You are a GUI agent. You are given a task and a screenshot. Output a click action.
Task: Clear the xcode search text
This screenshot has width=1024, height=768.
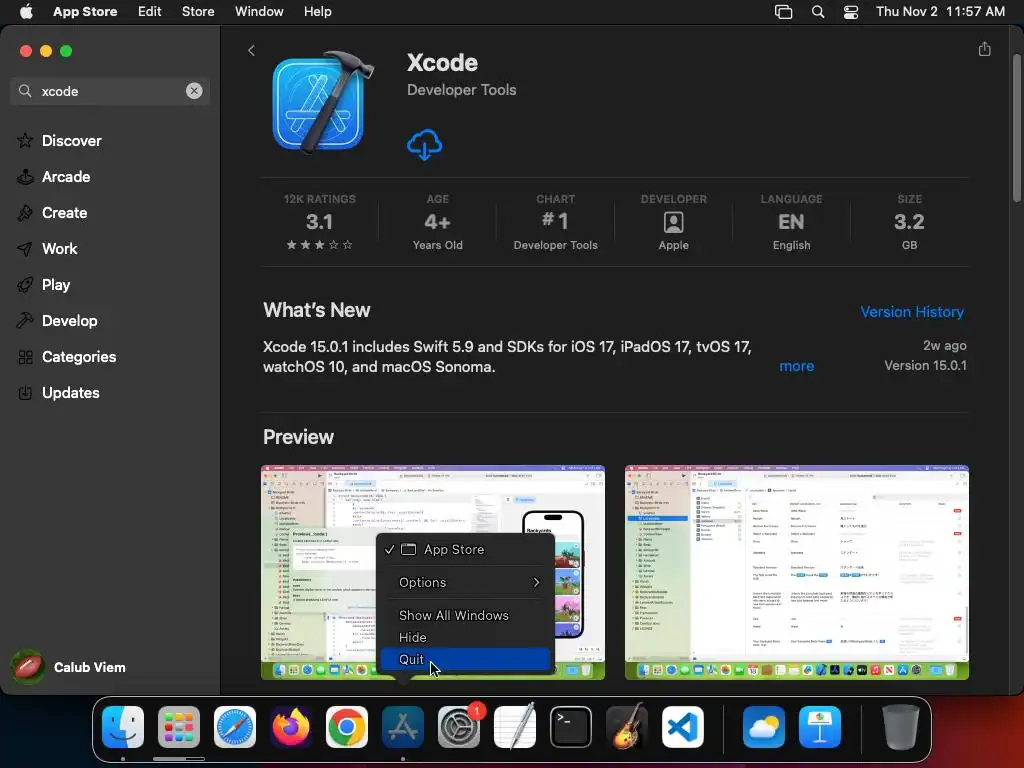(194, 91)
